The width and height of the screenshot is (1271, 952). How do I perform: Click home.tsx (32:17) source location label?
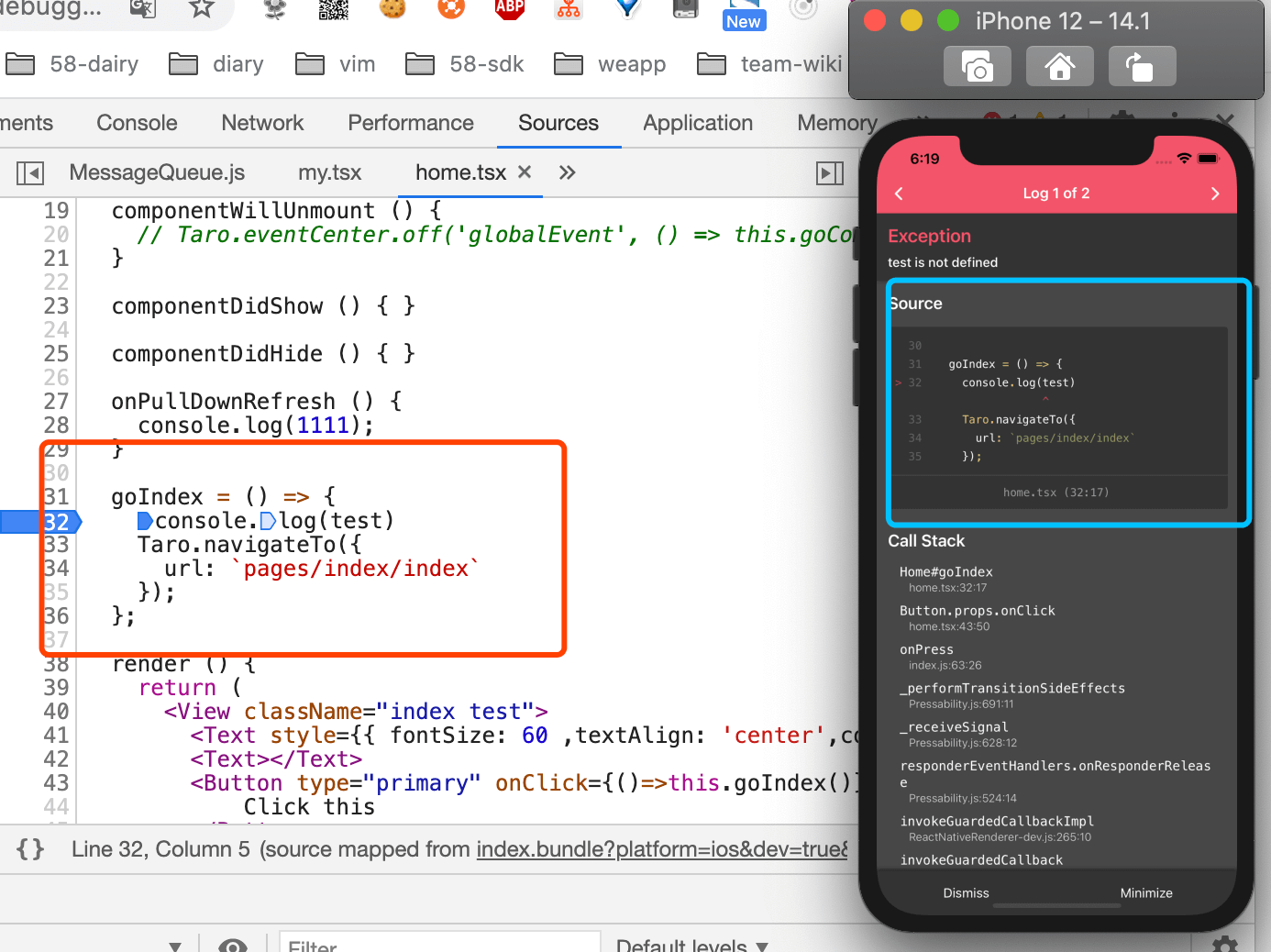(1055, 493)
